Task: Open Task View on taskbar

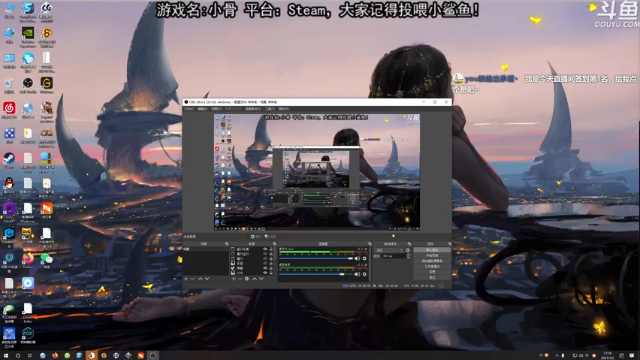Action: [x=30, y=356]
